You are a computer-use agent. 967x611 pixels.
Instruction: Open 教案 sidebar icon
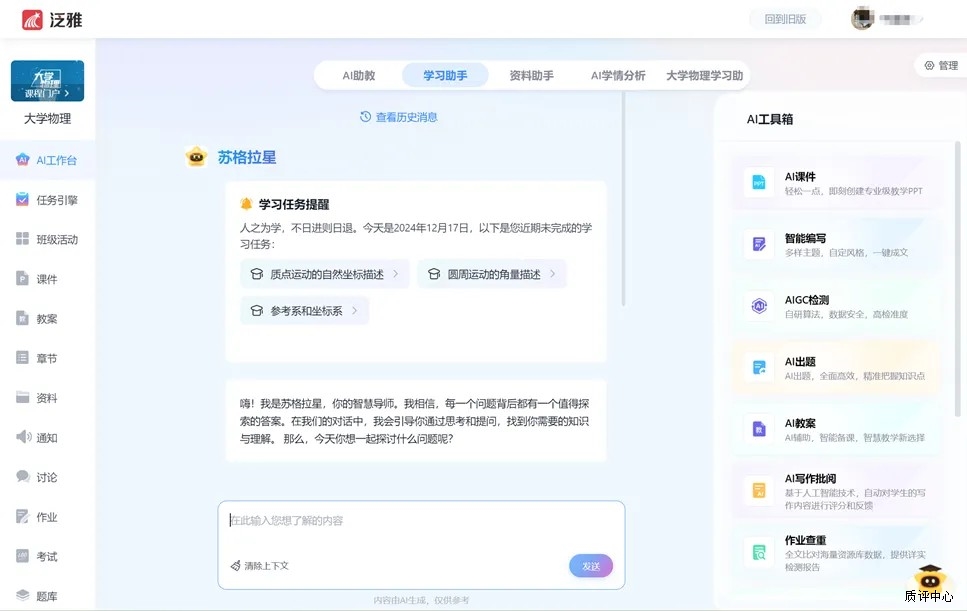pos(23,318)
